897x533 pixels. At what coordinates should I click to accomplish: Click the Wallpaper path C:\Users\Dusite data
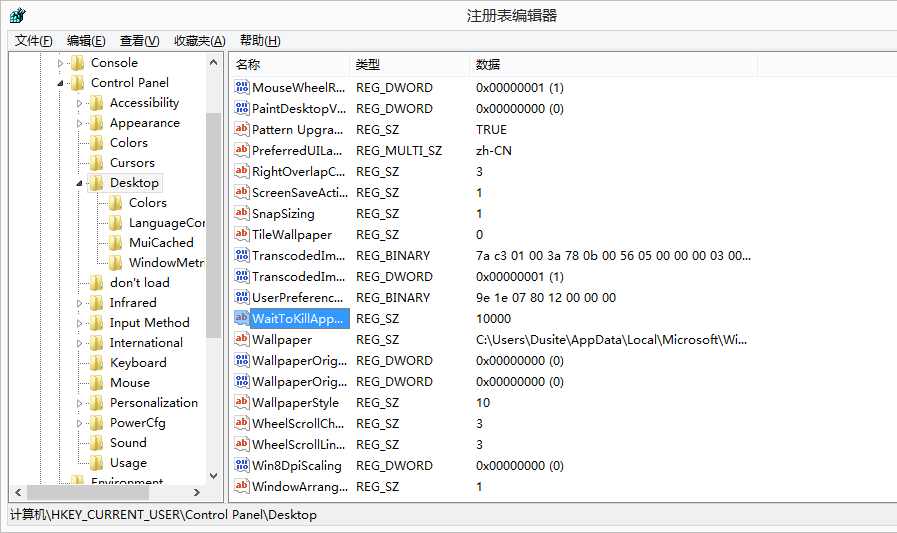(611, 340)
